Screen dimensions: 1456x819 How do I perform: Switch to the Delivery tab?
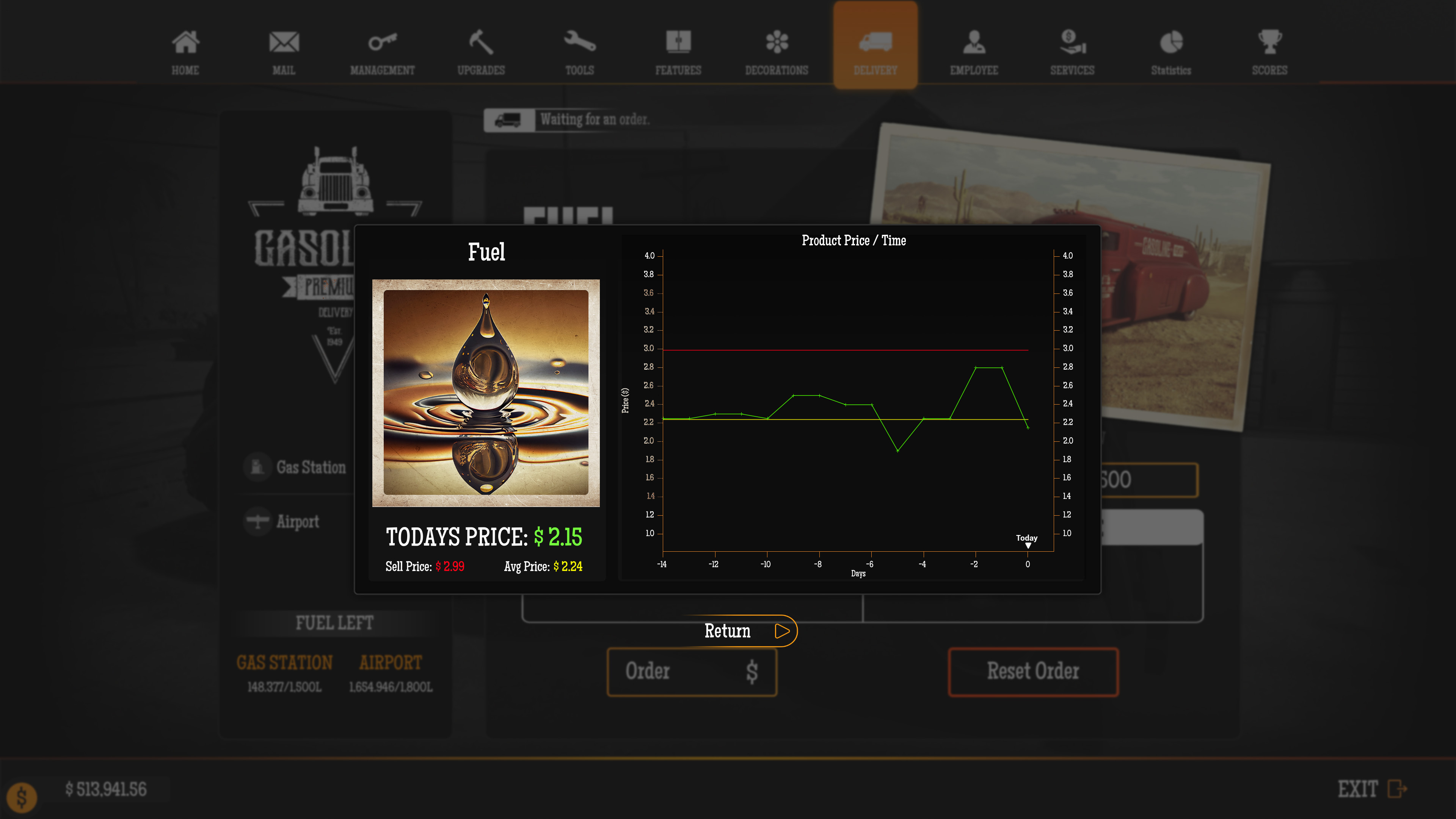point(875,45)
